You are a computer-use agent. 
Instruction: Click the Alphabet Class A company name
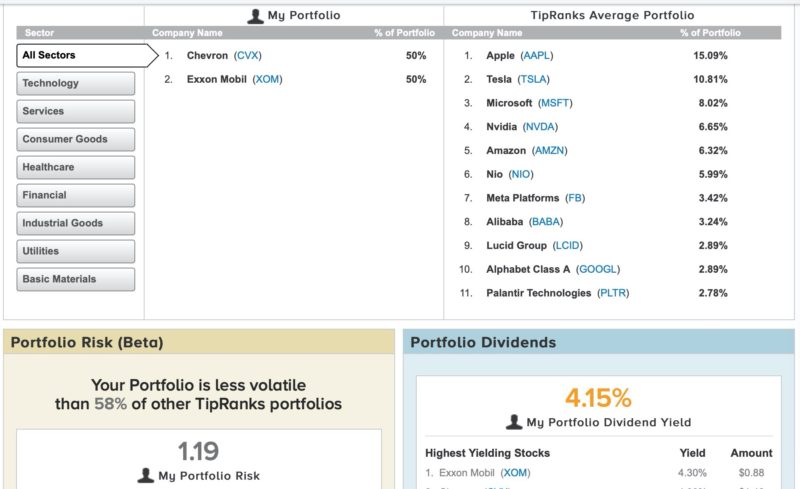528,269
